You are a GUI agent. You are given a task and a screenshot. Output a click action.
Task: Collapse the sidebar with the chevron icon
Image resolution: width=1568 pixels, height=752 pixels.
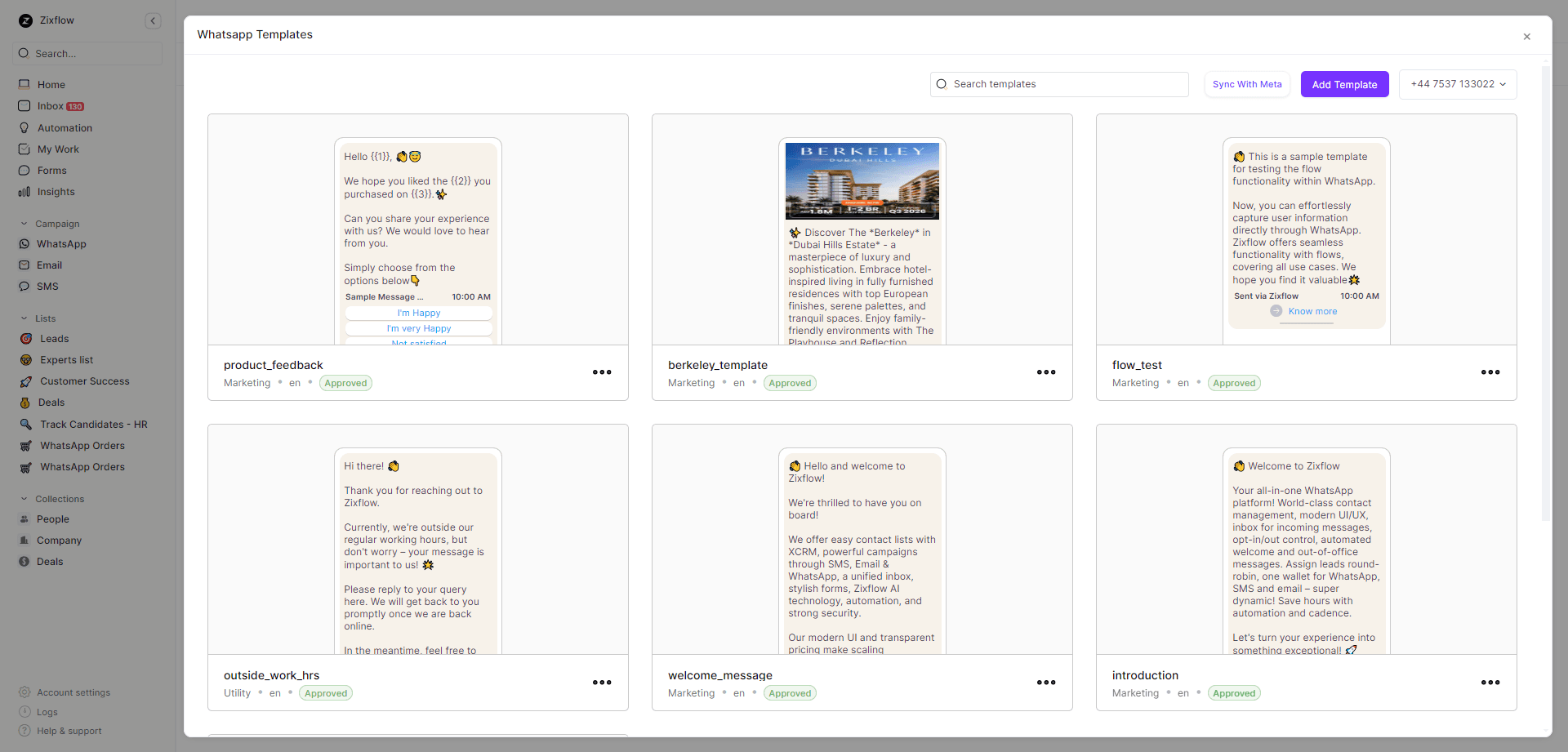tap(153, 21)
